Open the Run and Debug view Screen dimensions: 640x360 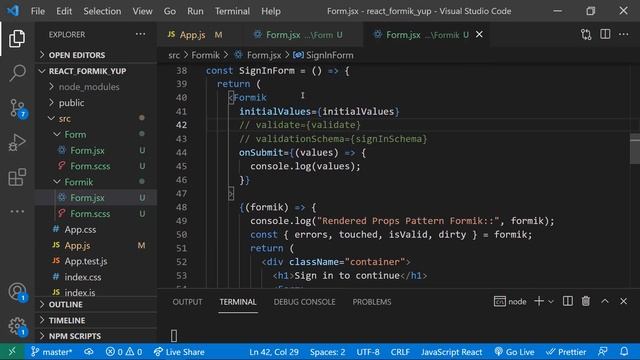[x=17, y=142]
